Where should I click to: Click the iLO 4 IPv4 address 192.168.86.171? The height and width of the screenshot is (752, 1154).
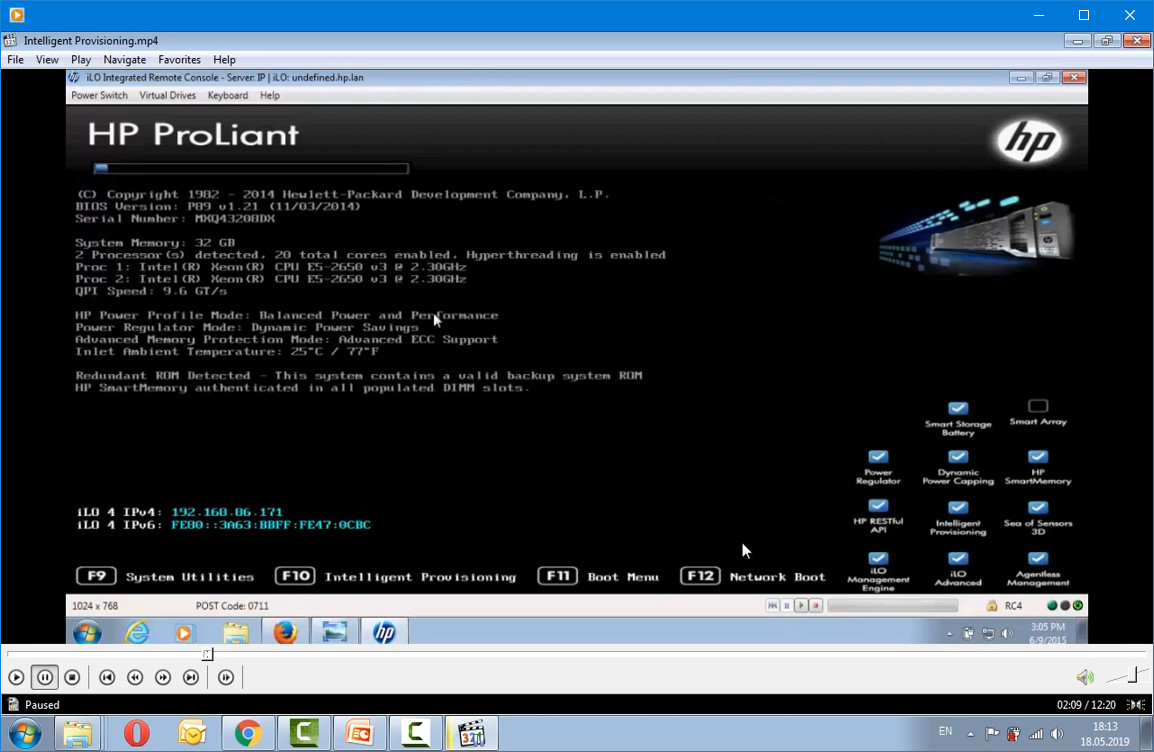tap(227, 512)
